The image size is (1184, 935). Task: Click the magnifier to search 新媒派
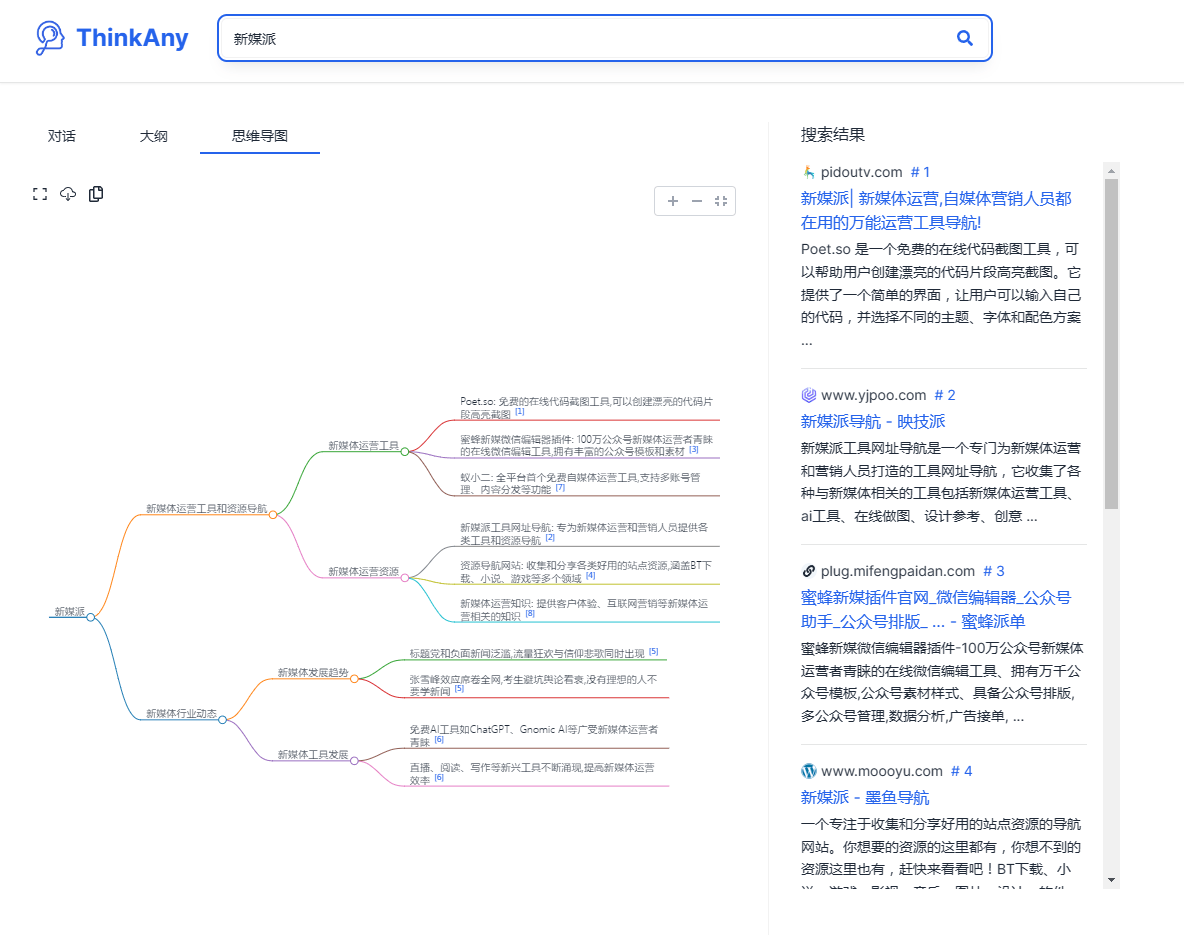[x=963, y=38]
